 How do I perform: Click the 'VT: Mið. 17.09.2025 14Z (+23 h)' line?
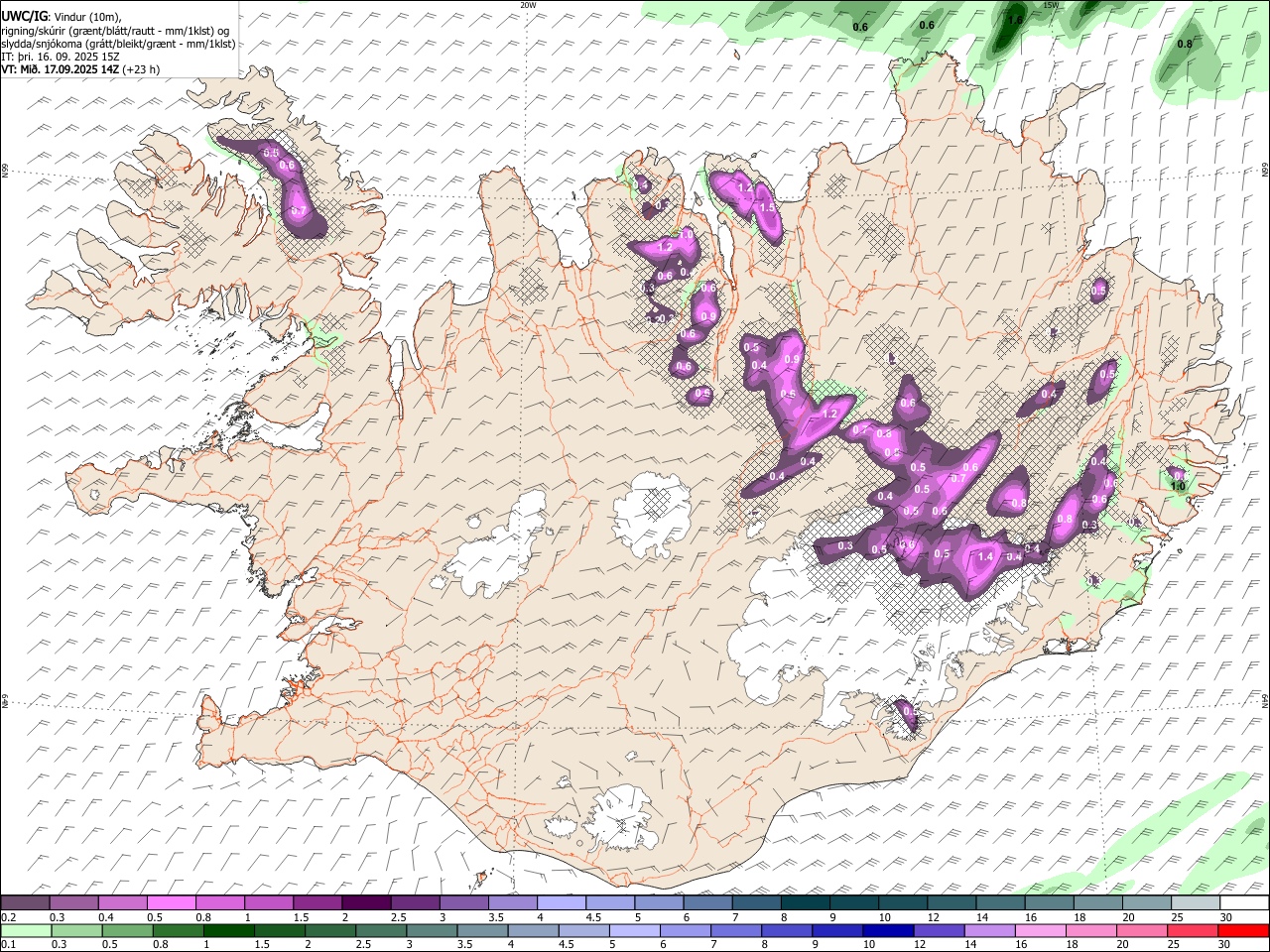(80, 69)
